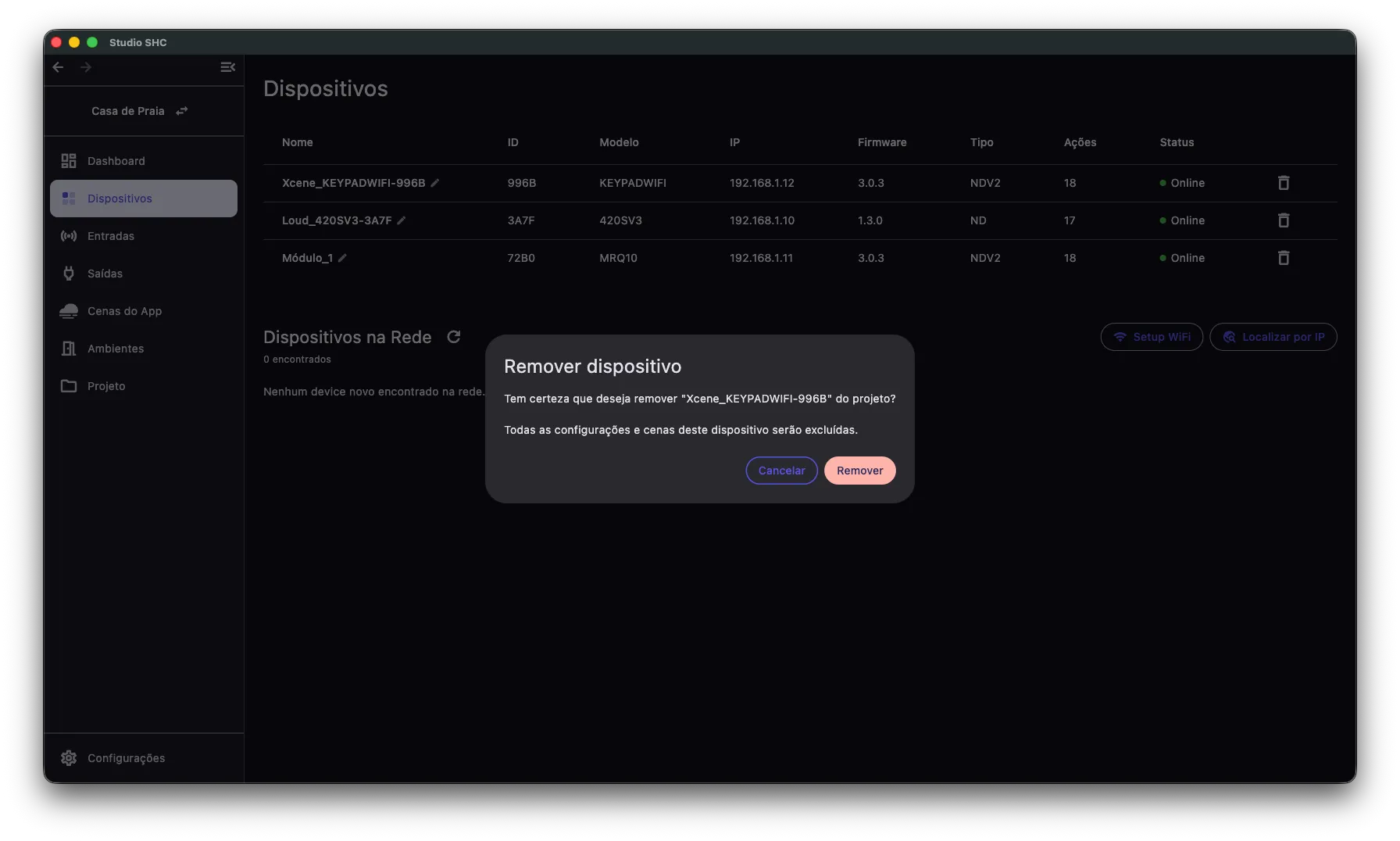Collapse the sidebar menu icon
This screenshot has width=1400, height=841.
(227, 67)
